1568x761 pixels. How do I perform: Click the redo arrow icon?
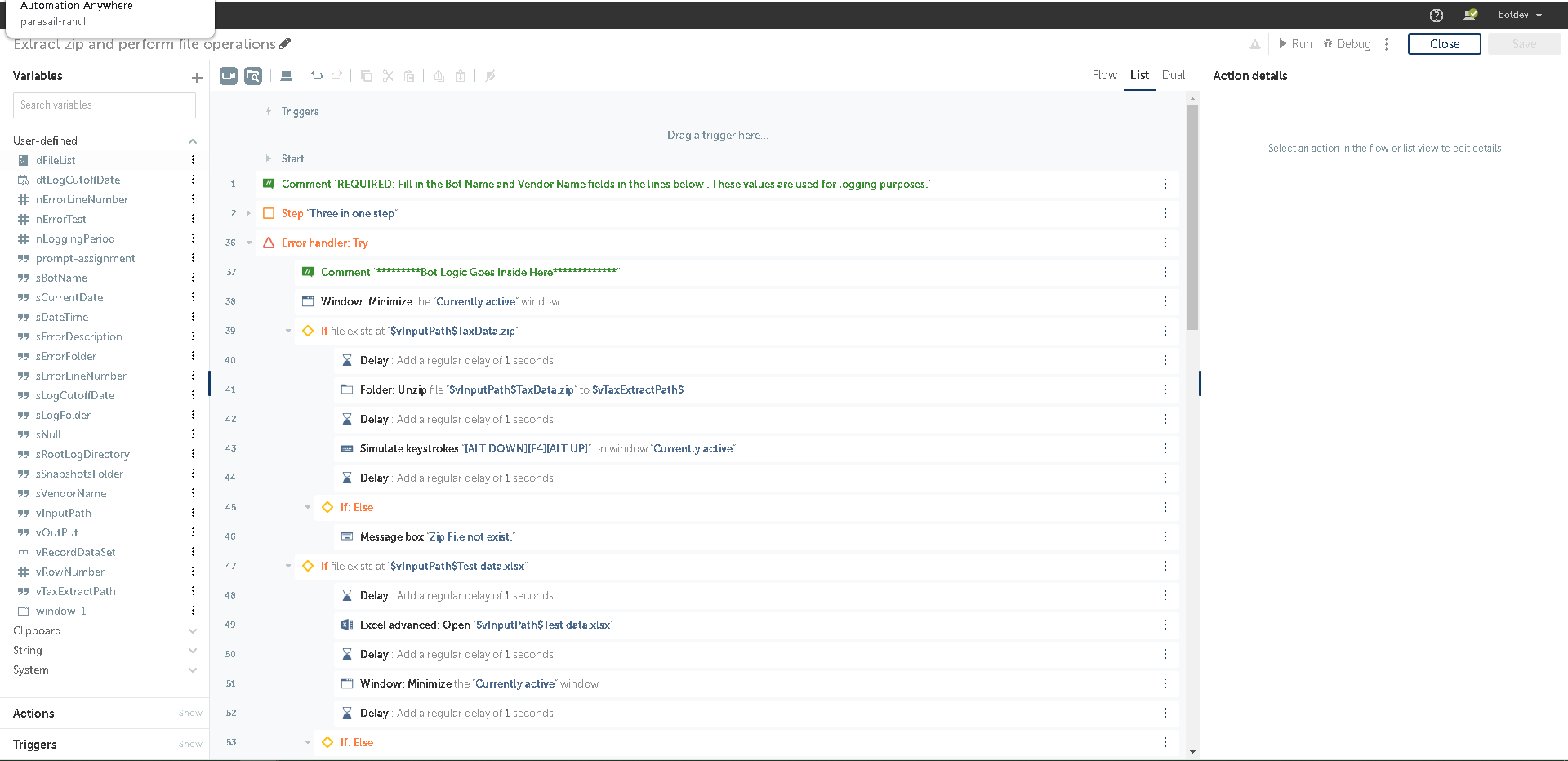336,76
